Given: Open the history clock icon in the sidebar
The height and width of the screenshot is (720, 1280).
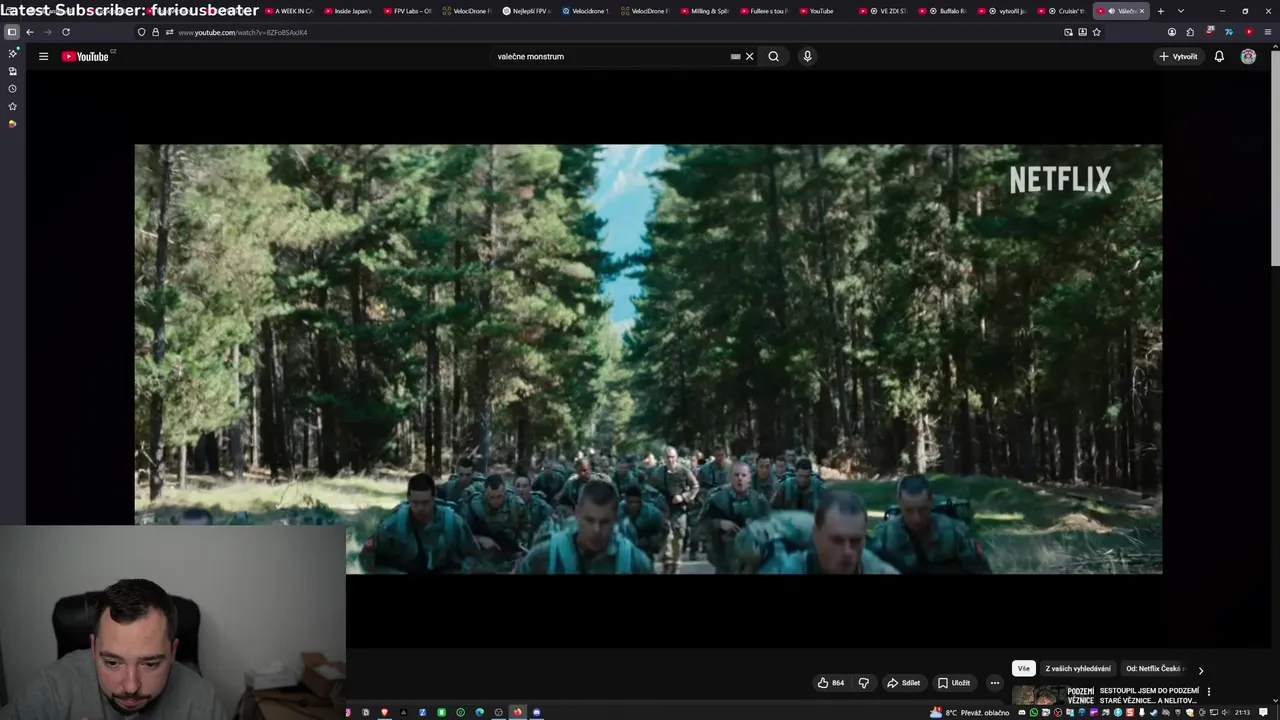Looking at the screenshot, I should tap(12, 89).
